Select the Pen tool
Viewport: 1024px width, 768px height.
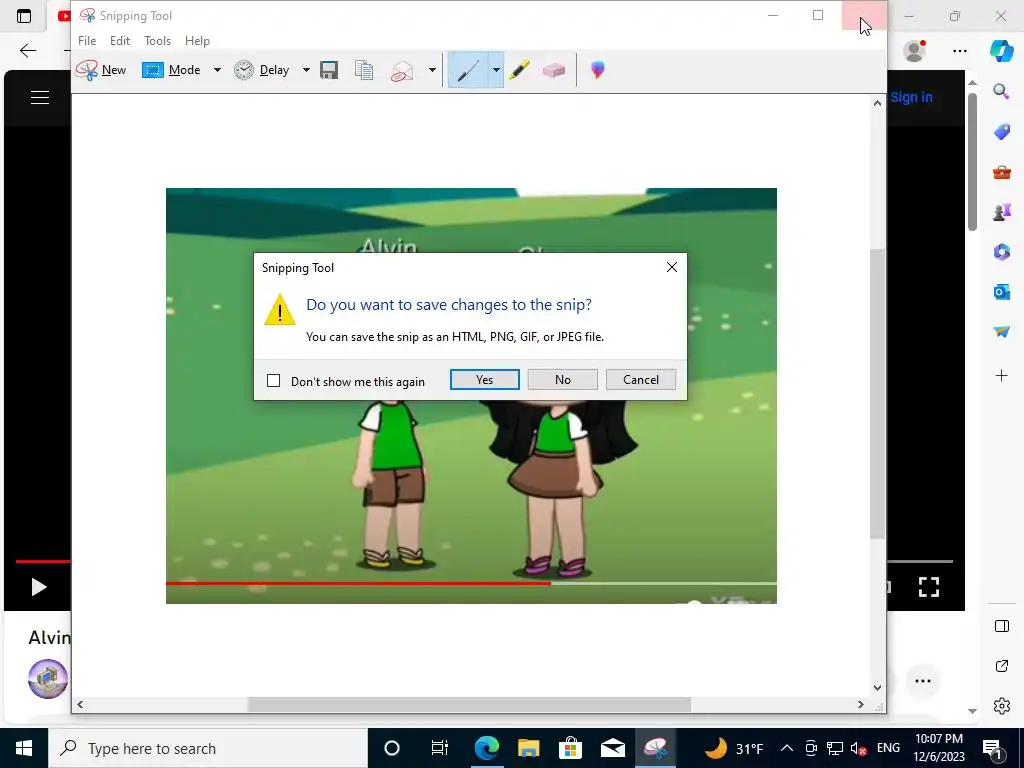468,70
